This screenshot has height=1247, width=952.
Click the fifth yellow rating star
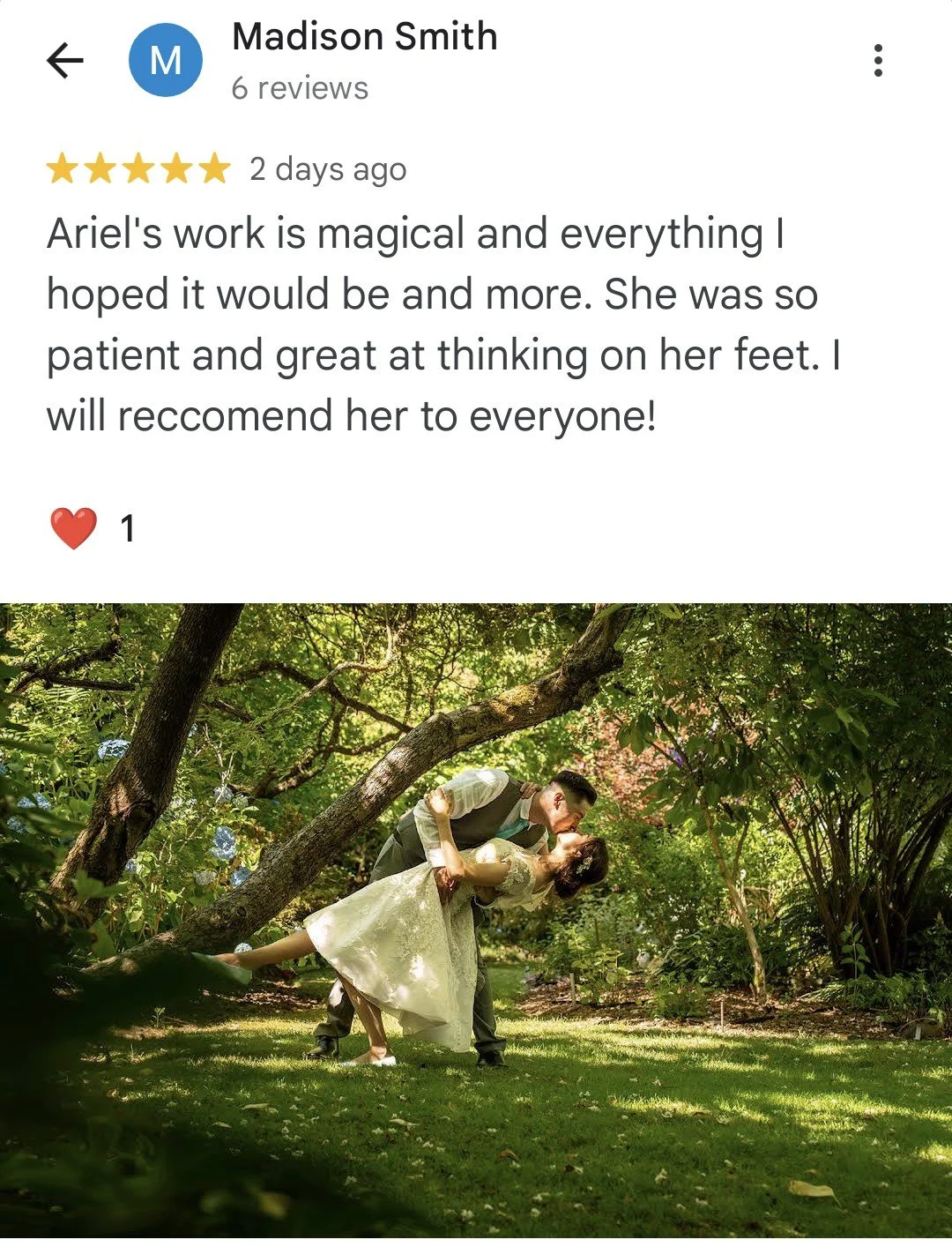click(214, 168)
